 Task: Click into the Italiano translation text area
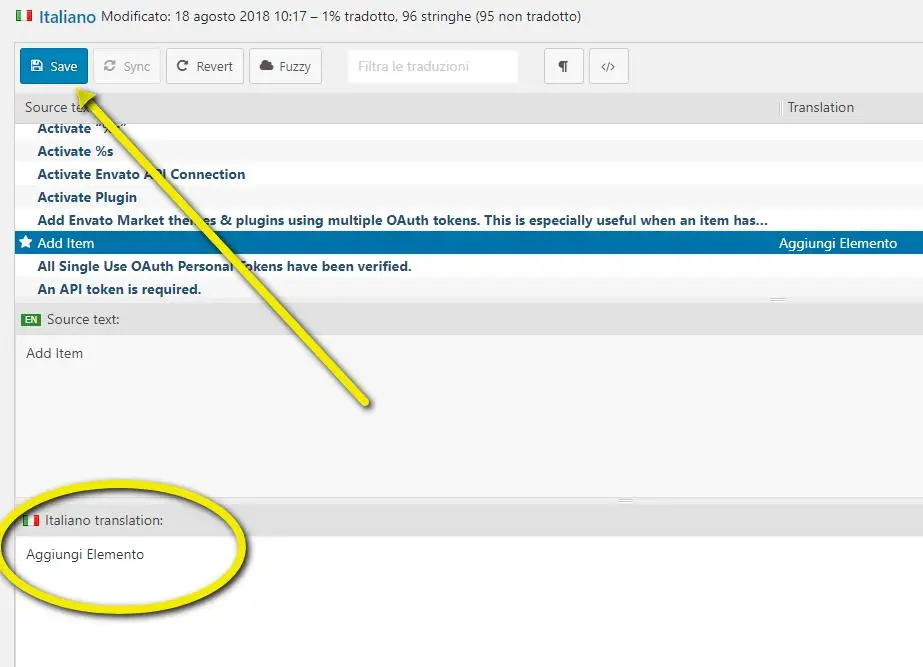click(469, 600)
